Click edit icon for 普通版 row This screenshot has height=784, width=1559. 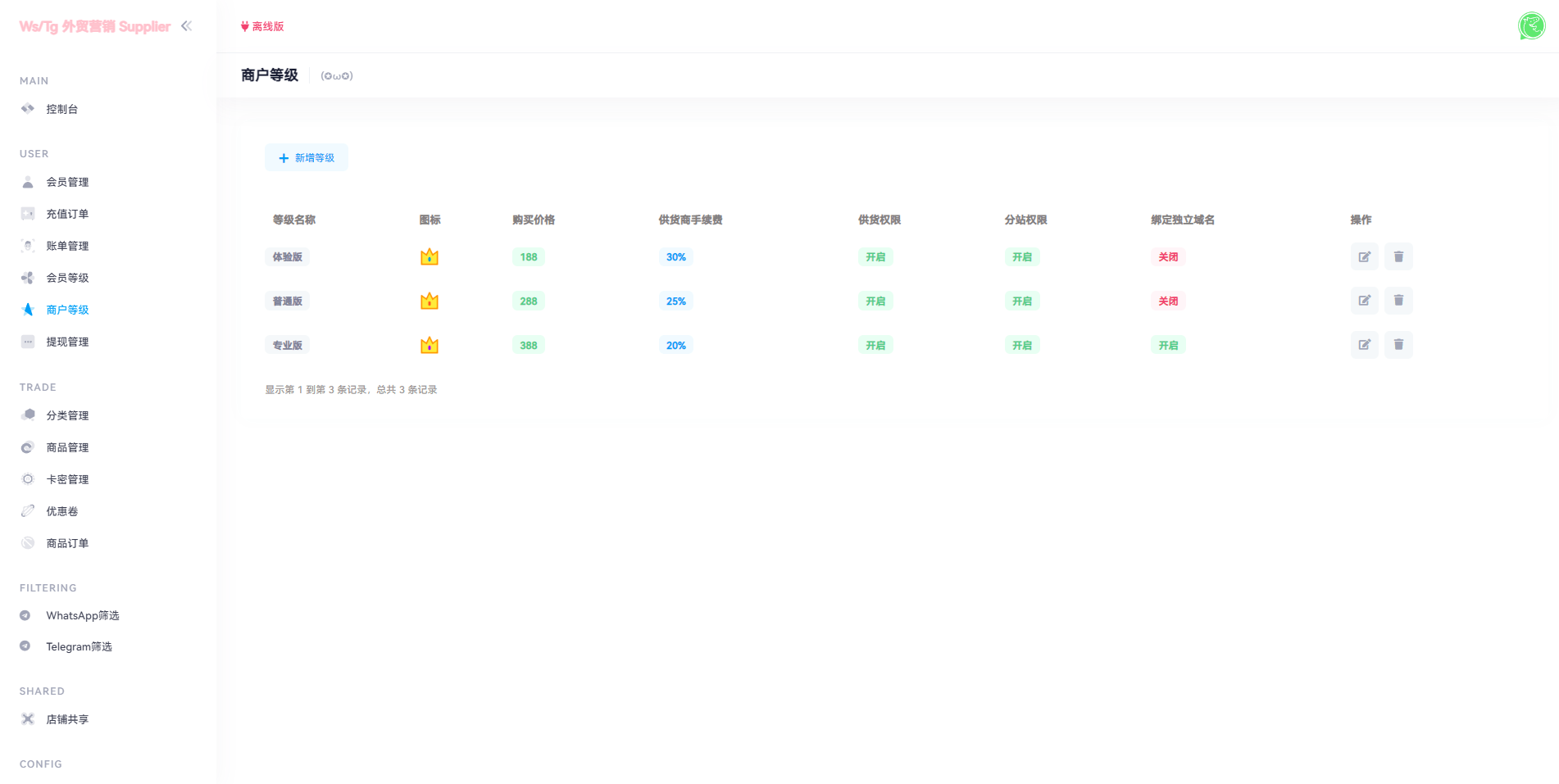1364,301
